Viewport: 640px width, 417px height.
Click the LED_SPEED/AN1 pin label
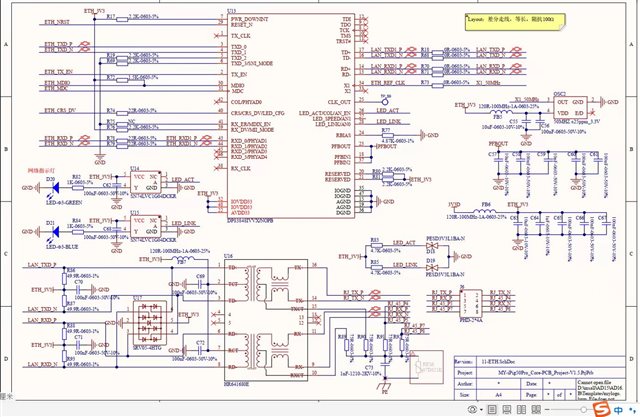point(332,119)
